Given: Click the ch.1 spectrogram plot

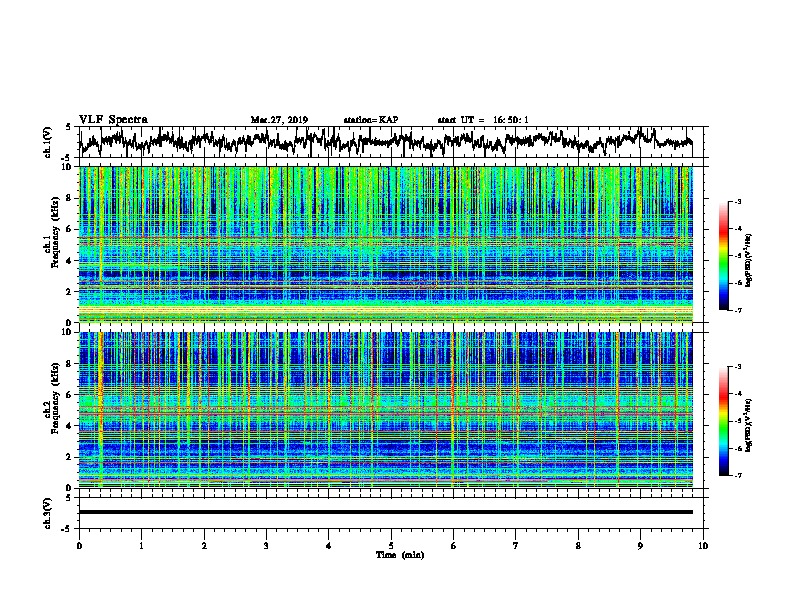Looking at the screenshot, I should [x=386, y=244].
